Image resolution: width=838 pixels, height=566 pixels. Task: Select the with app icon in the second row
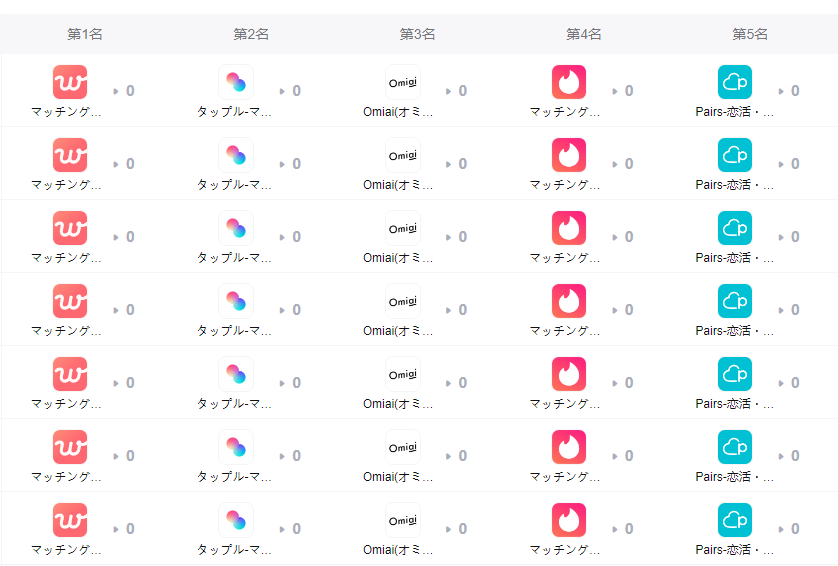click(70, 155)
